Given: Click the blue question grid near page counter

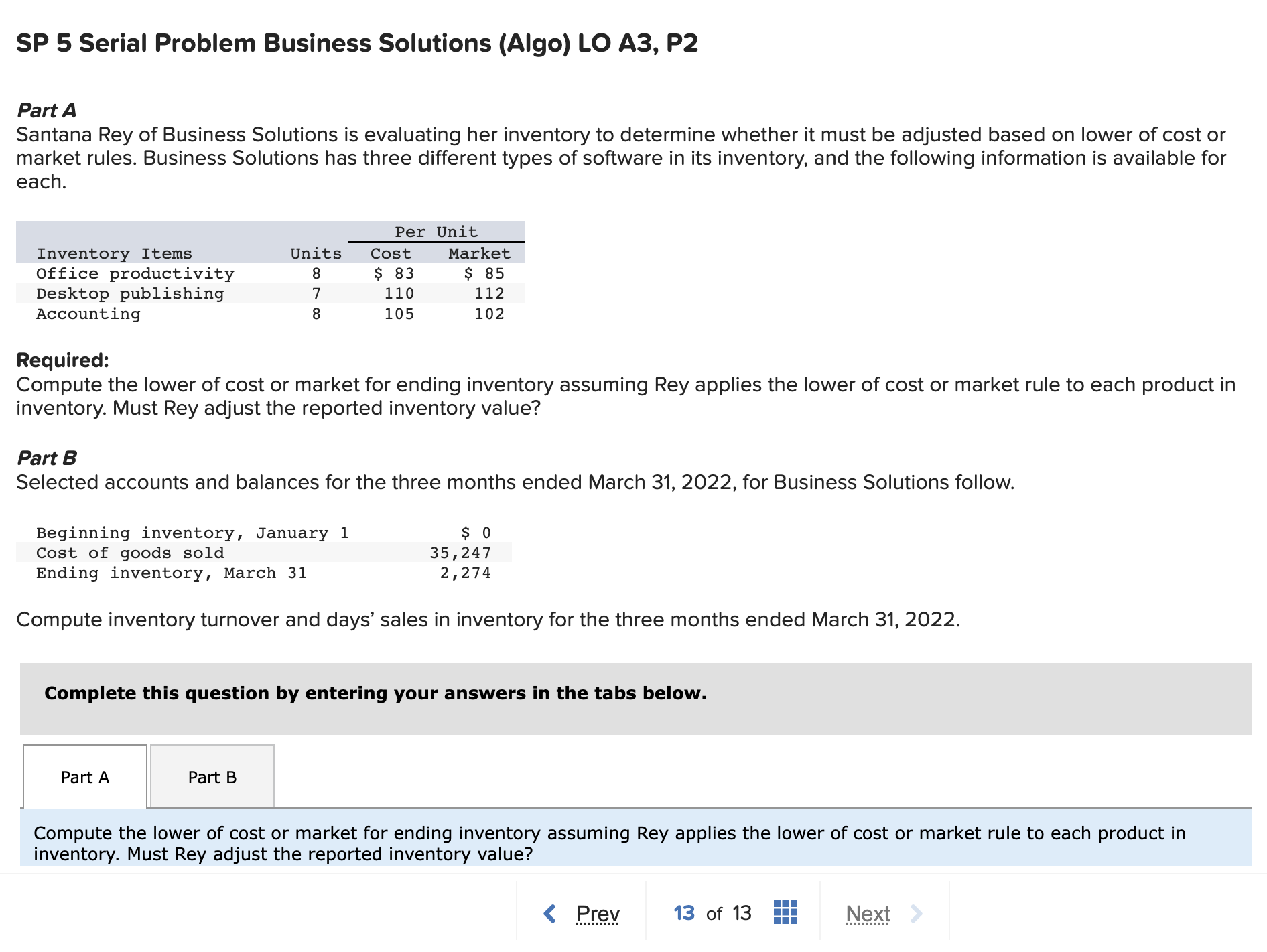Looking at the screenshot, I should click(x=787, y=912).
